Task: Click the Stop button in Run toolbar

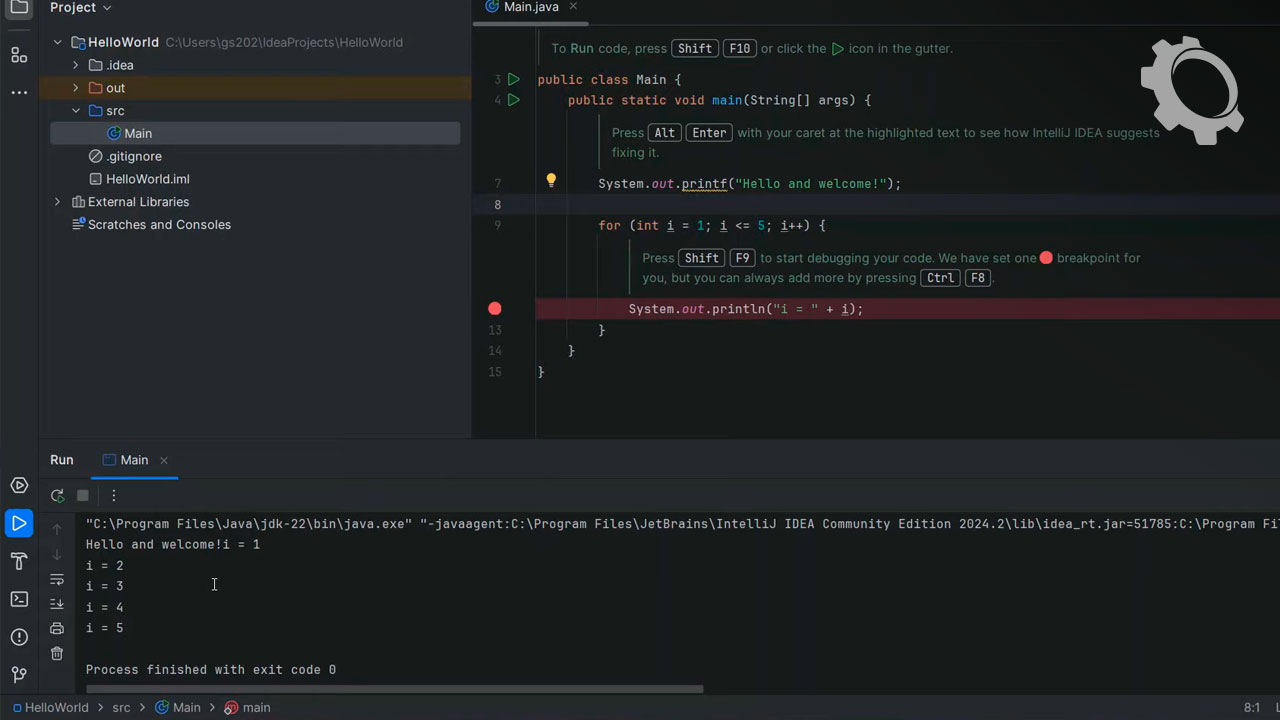Action: [83, 495]
